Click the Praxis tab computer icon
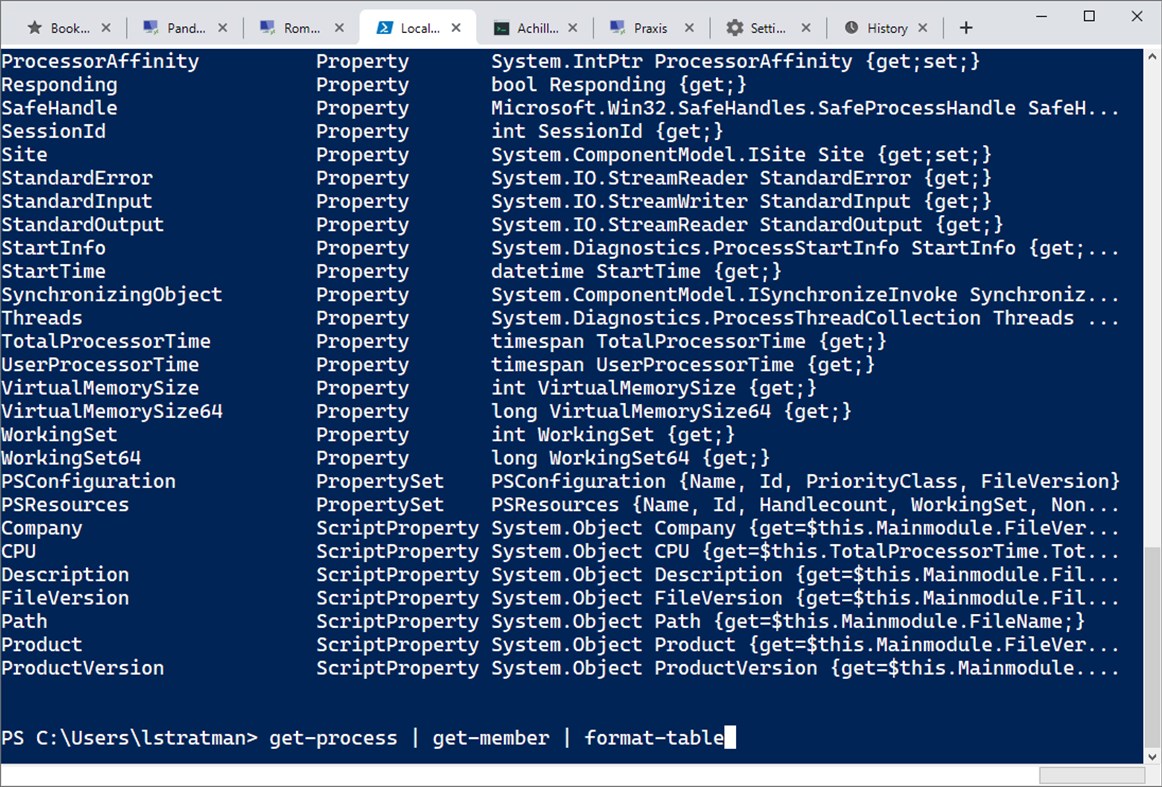 click(617, 28)
